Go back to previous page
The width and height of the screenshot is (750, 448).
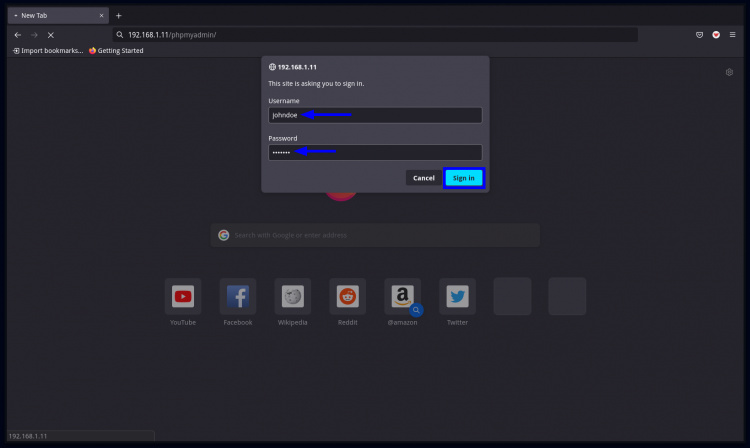[17, 35]
